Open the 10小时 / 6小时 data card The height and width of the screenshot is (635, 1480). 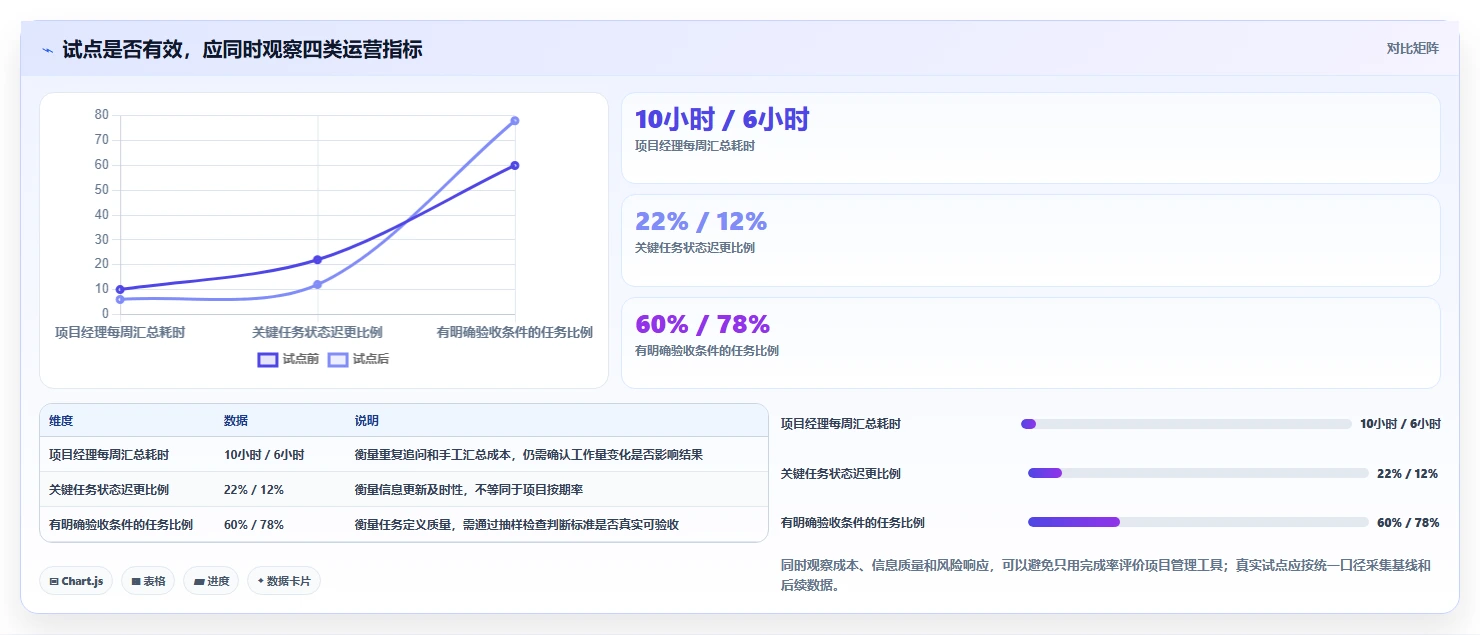tap(1031, 138)
